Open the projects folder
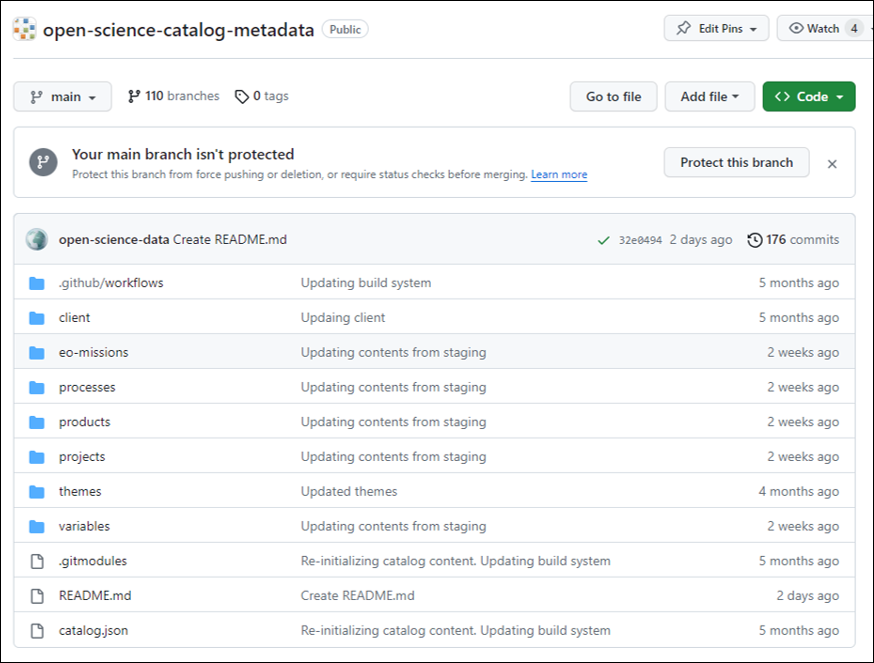The image size is (874, 663). [82, 457]
